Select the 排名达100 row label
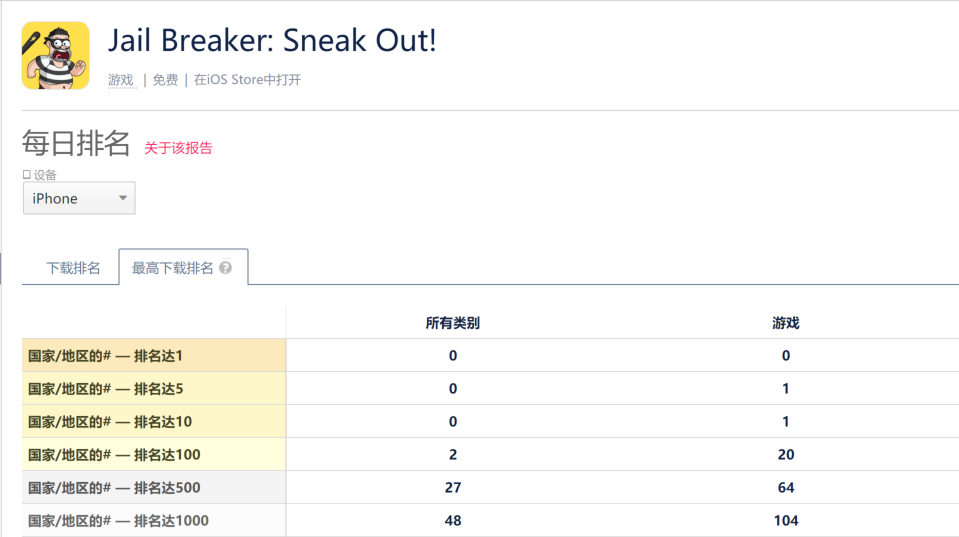 [113, 455]
